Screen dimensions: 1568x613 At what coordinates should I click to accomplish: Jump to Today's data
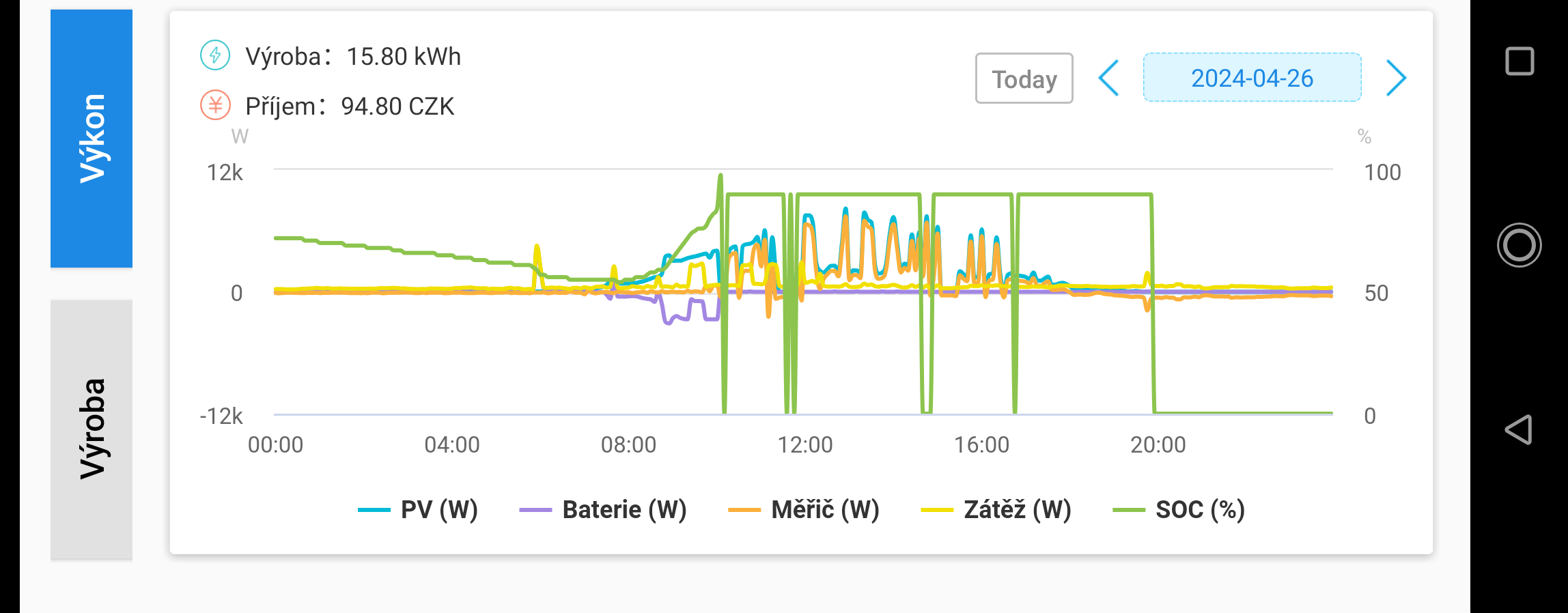click(x=1024, y=79)
